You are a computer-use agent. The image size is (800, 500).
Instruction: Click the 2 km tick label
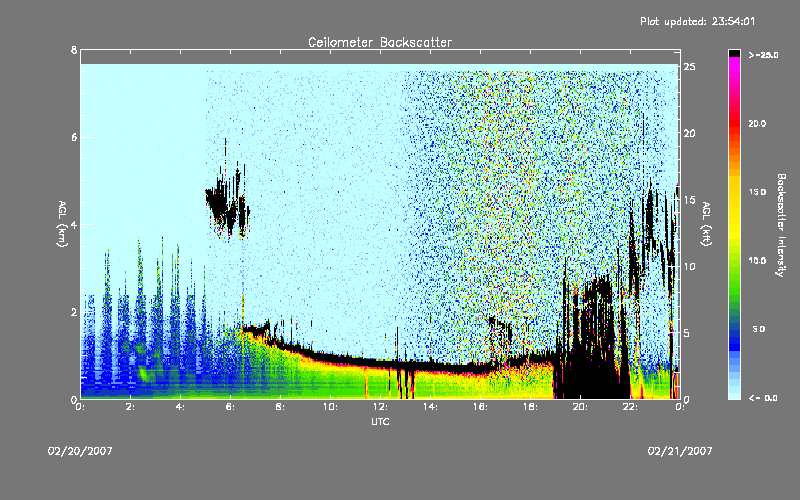(74, 312)
